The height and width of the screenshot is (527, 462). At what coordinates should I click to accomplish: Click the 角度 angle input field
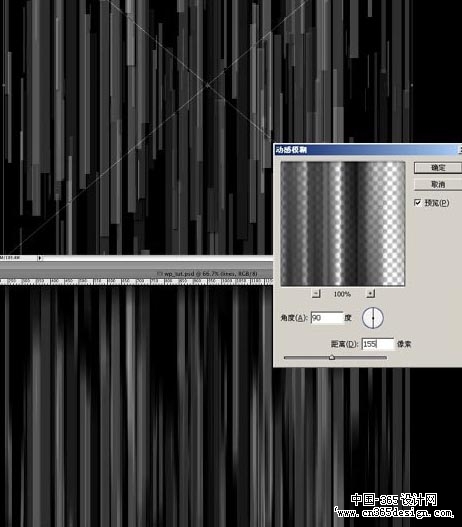pos(327,318)
